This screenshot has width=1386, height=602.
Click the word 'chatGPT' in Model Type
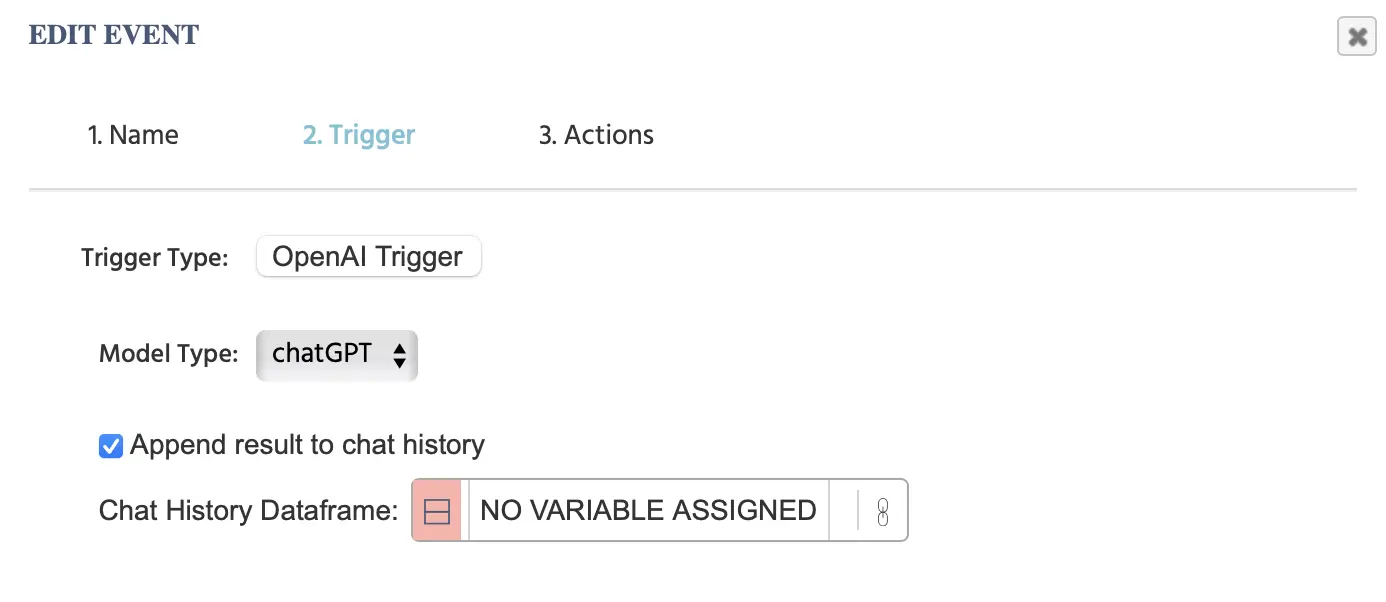322,354
